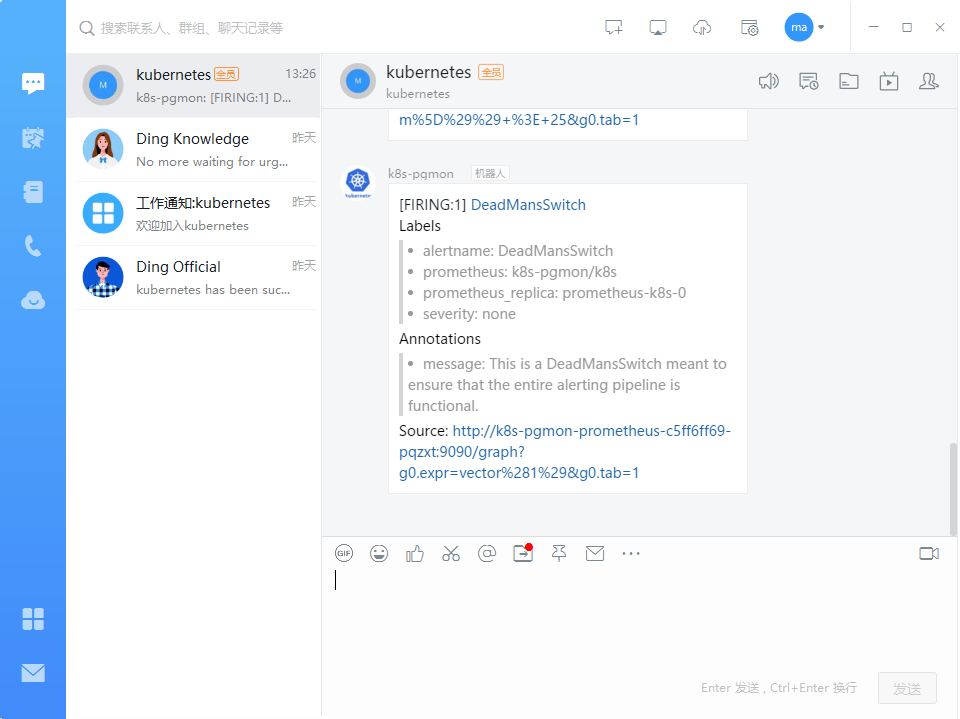Open the phone calls section in sidebar
960x719 pixels.
pyautogui.click(x=33, y=246)
